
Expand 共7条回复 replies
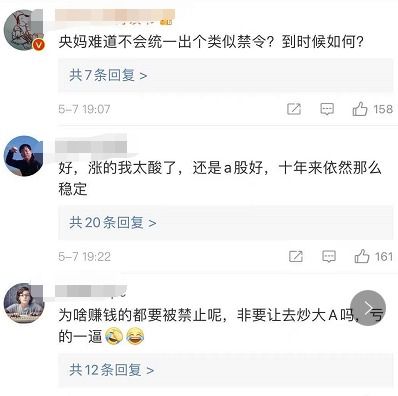(108, 75)
